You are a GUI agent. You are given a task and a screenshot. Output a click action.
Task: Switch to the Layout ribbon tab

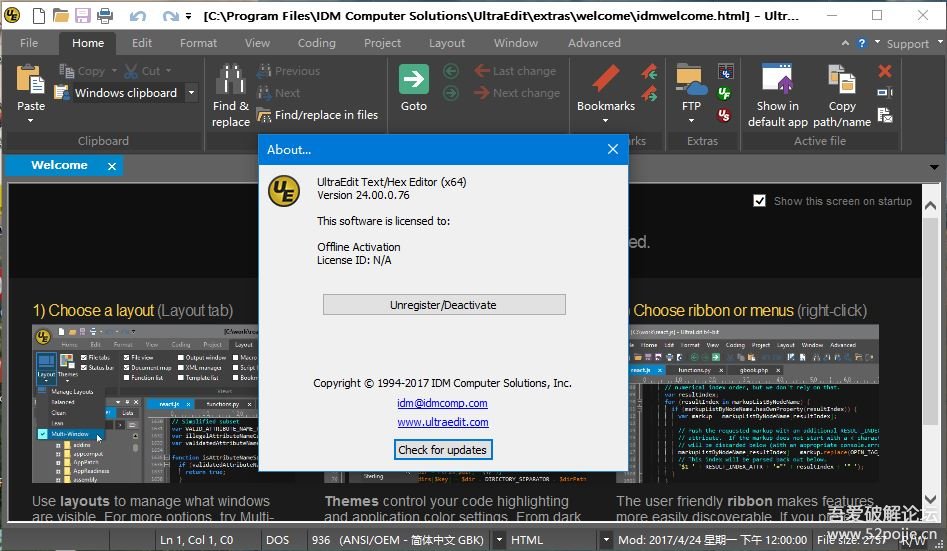(x=447, y=43)
